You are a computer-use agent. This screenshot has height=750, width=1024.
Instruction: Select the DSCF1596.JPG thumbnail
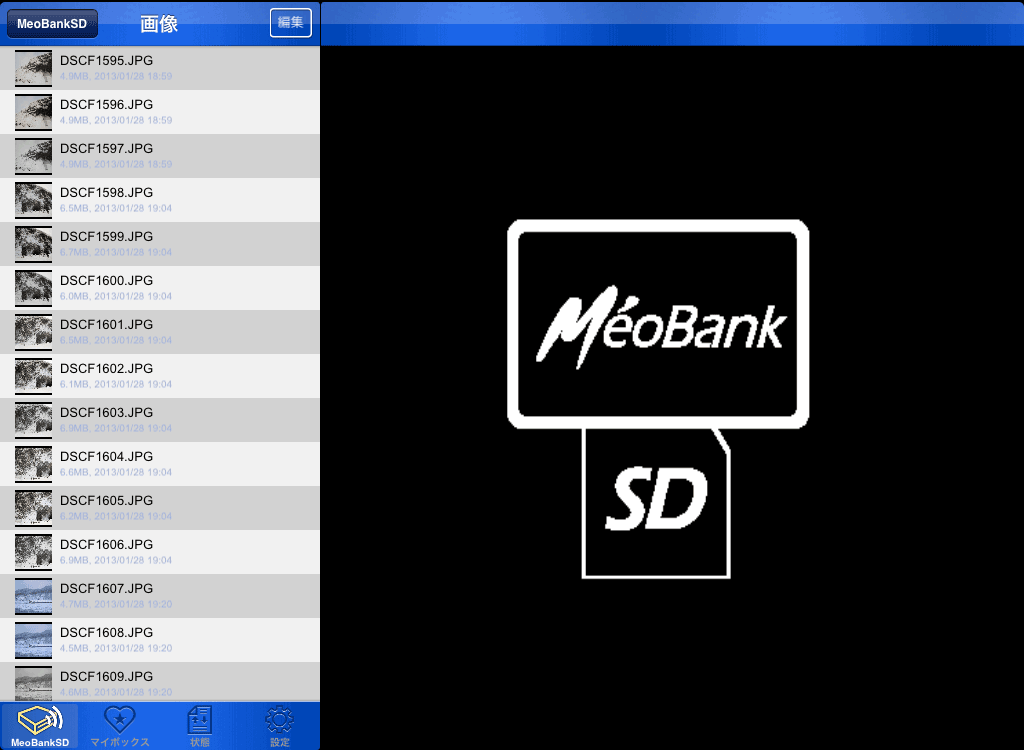click(33, 112)
